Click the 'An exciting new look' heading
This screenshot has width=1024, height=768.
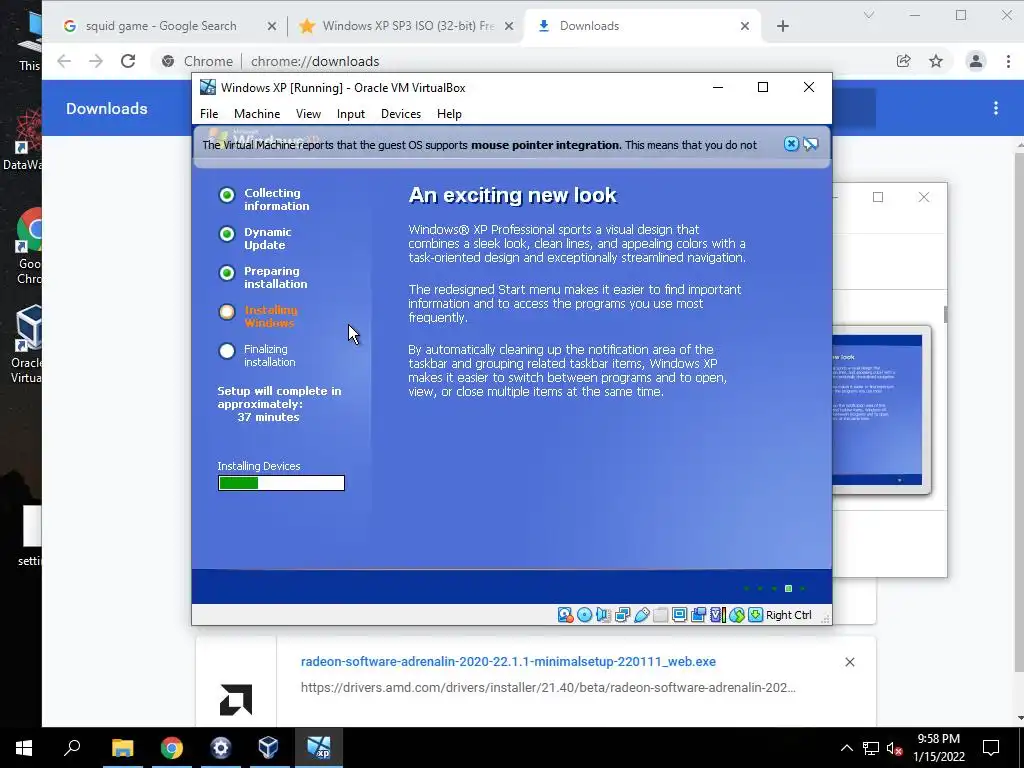click(x=513, y=195)
